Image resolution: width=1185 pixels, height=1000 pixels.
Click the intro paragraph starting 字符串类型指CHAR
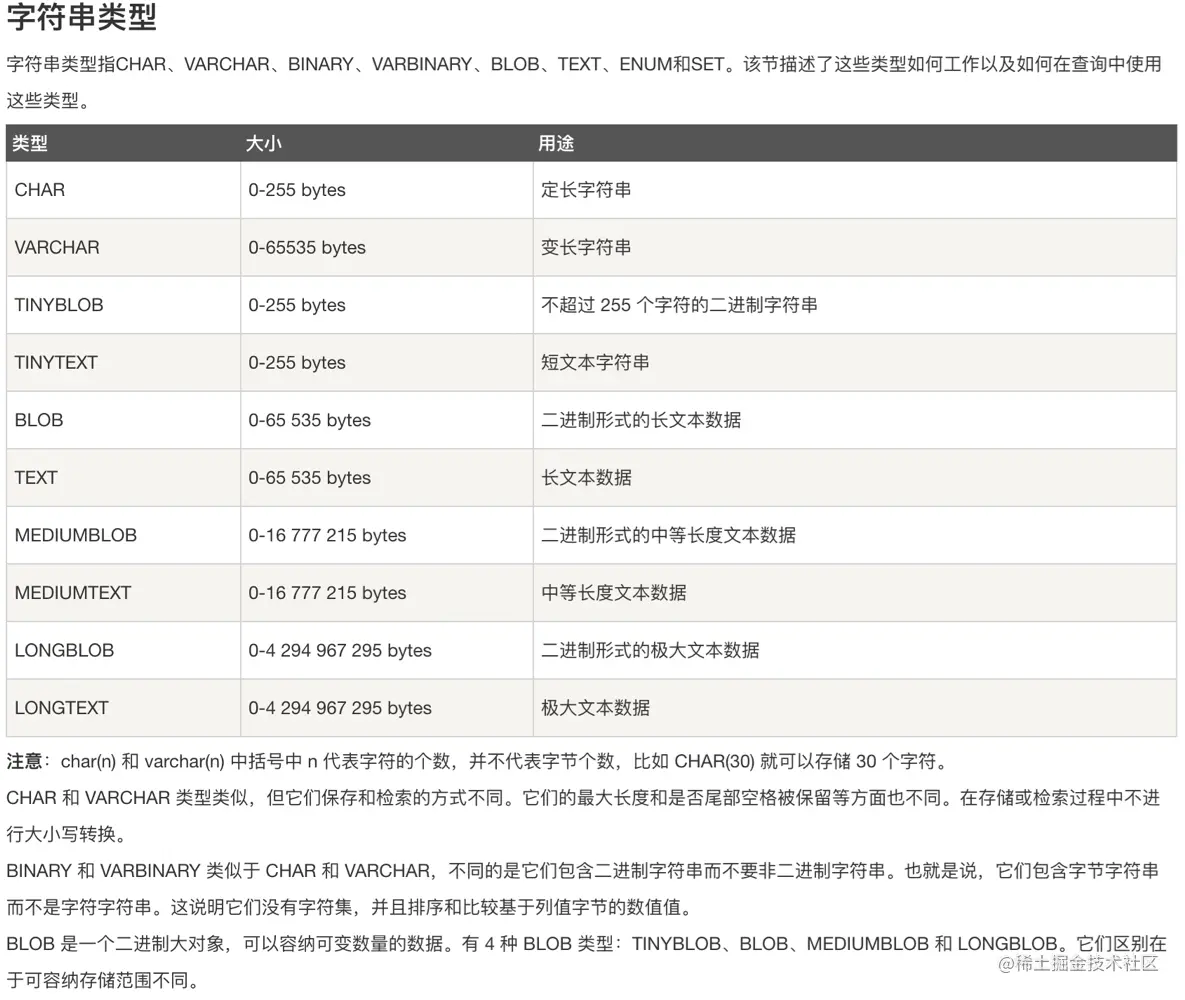pyautogui.click(x=584, y=82)
